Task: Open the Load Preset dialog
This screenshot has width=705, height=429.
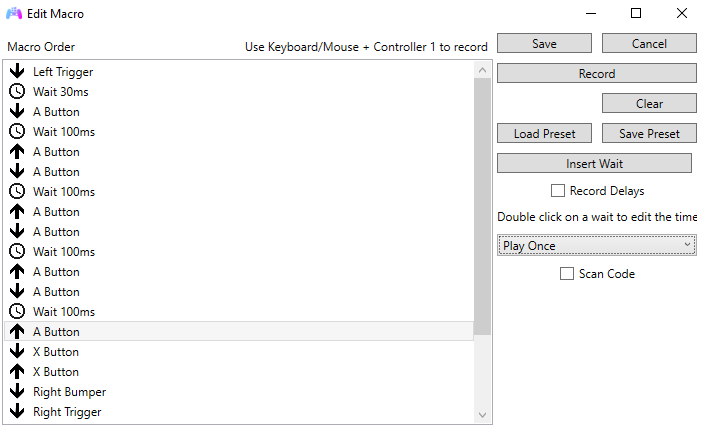Action: tap(544, 134)
